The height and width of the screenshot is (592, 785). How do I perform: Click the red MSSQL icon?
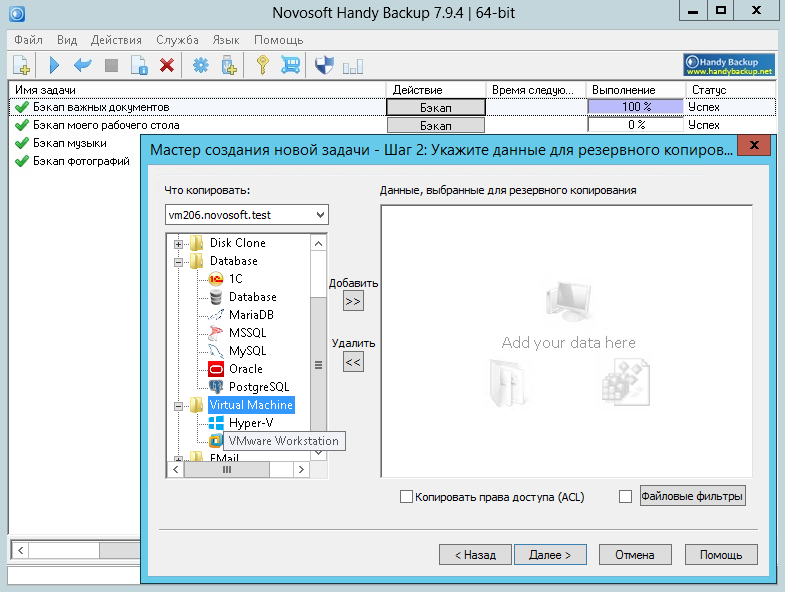point(216,333)
